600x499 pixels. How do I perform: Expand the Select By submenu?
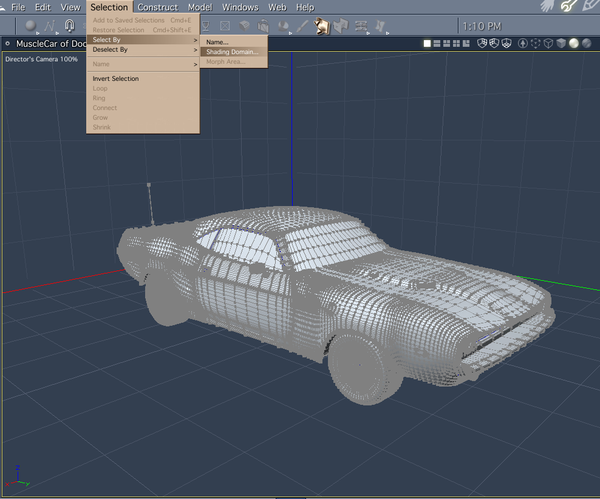(143, 40)
